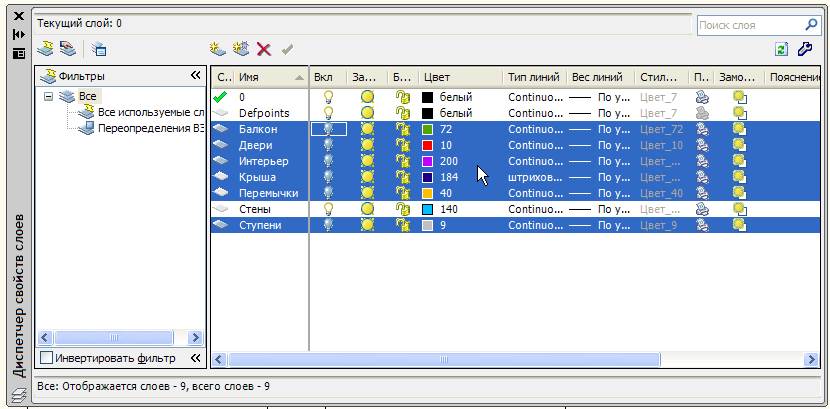Image resolution: width=830 pixels, height=409 pixels.
Task: Open linetype Continuous for layer 0
Action: (535, 97)
